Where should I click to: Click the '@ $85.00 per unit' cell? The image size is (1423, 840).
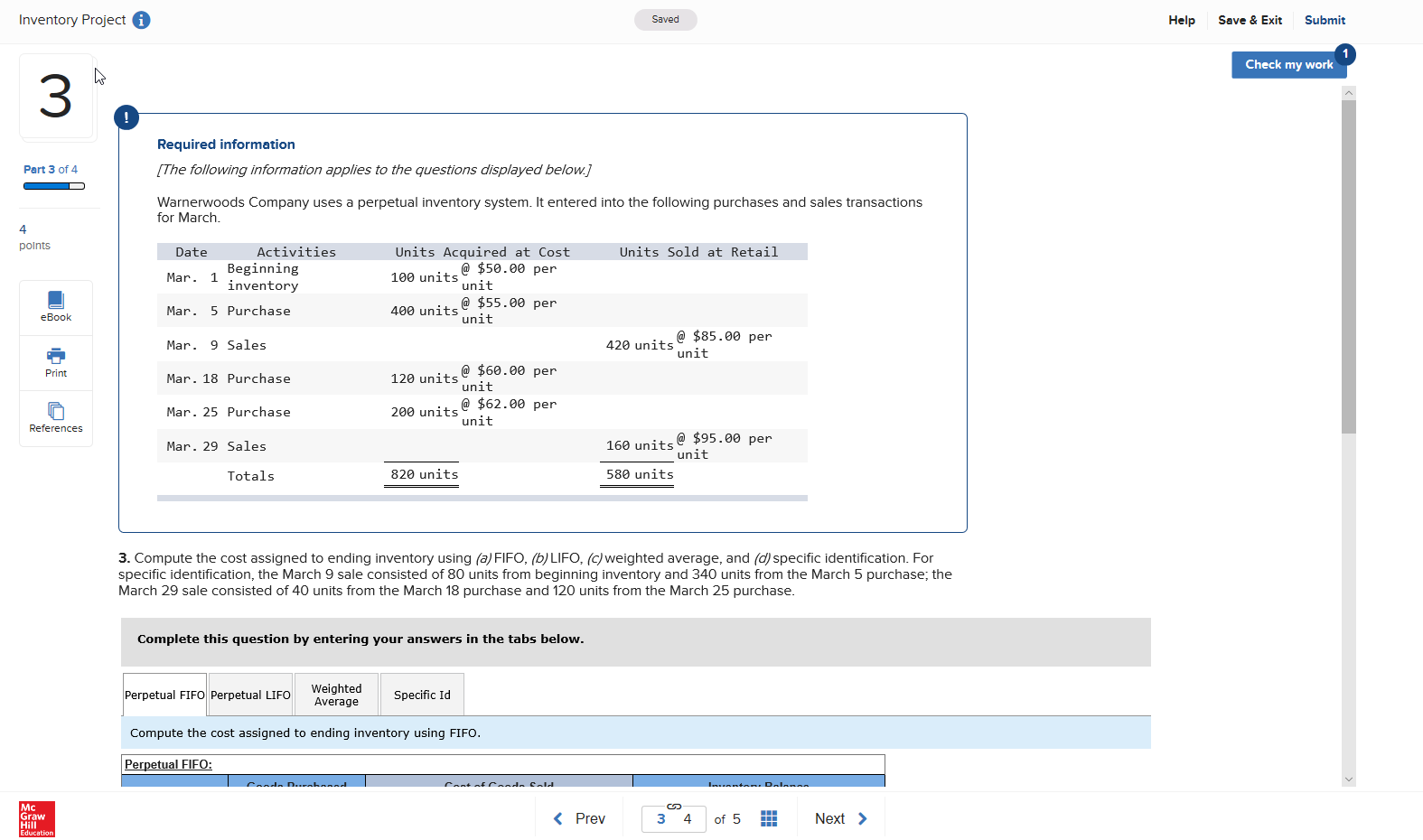pos(725,344)
